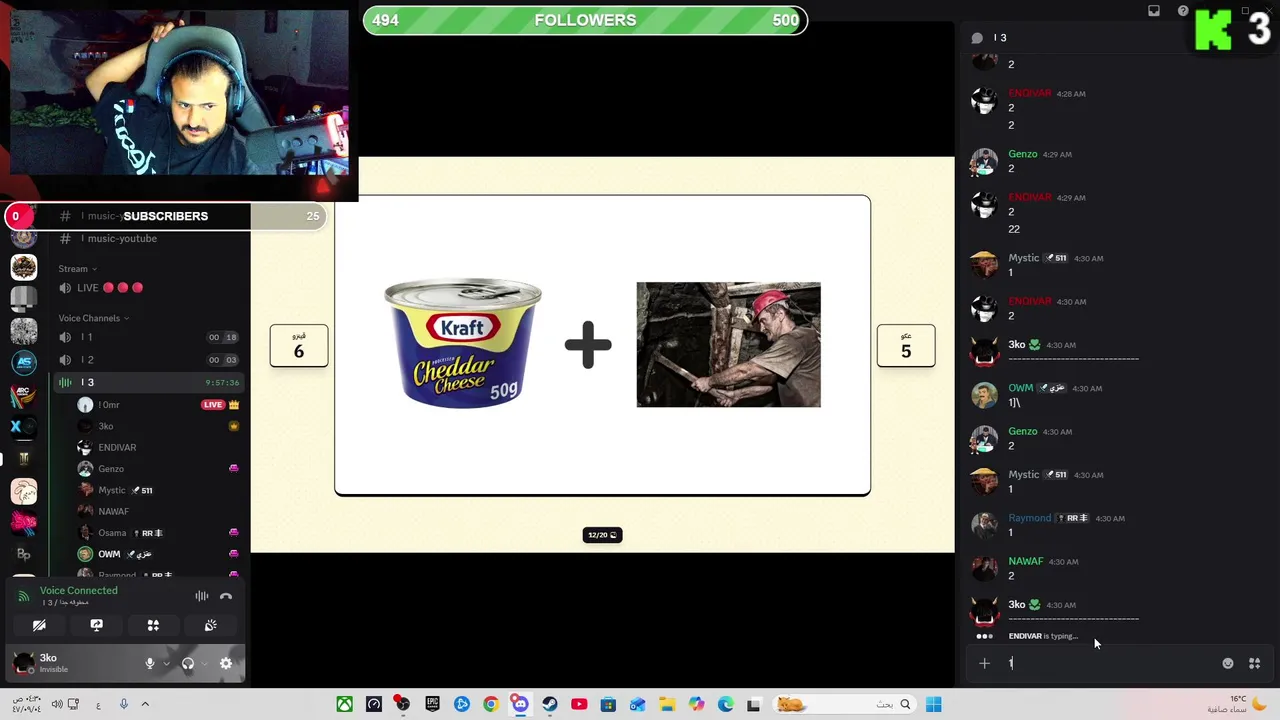The image size is (1280, 720).
Task: Open Google Chrome from taskbar
Action: point(491,704)
